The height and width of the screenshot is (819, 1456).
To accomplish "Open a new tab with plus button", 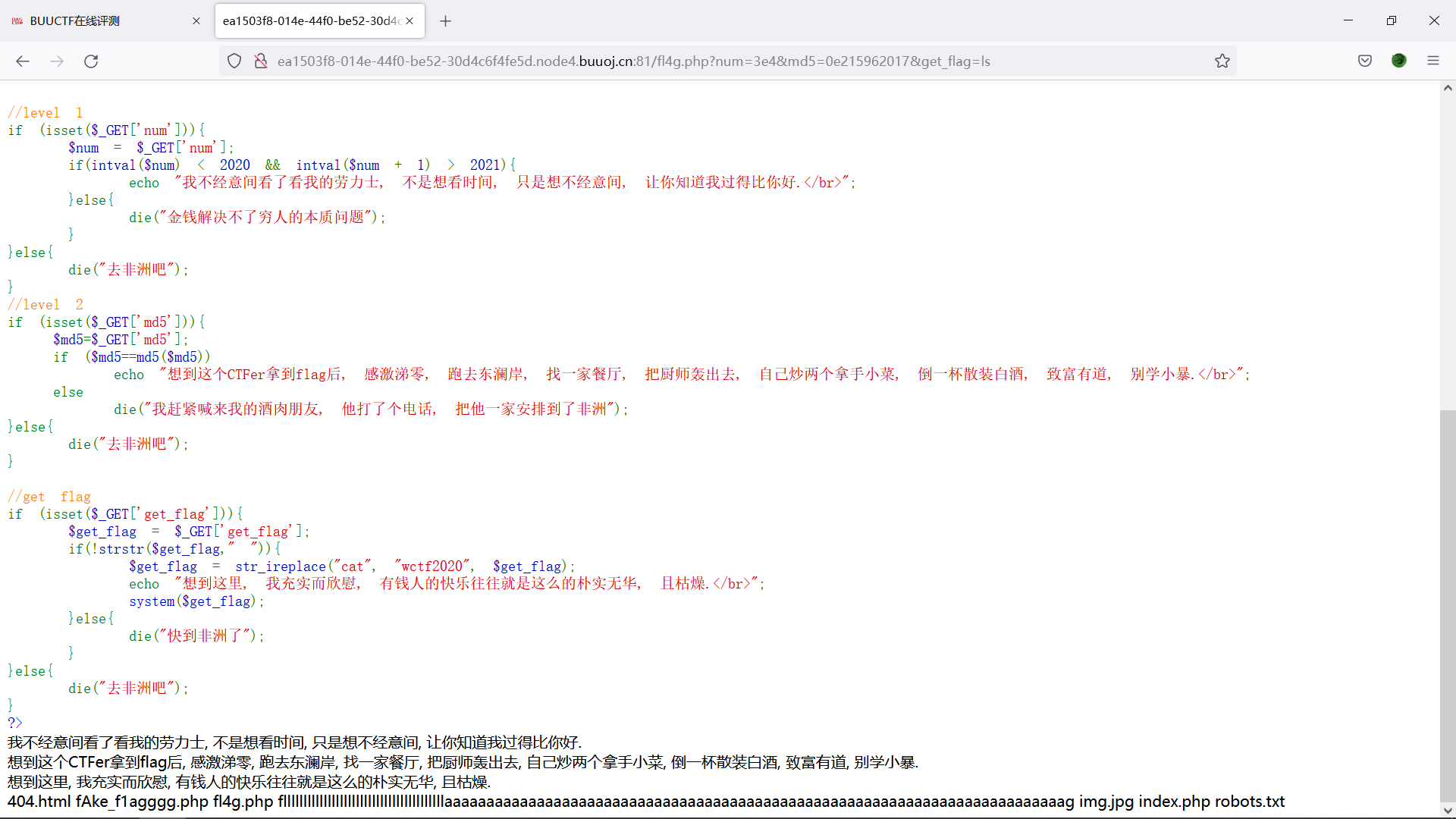I will pyautogui.click(x=446, y=21).
